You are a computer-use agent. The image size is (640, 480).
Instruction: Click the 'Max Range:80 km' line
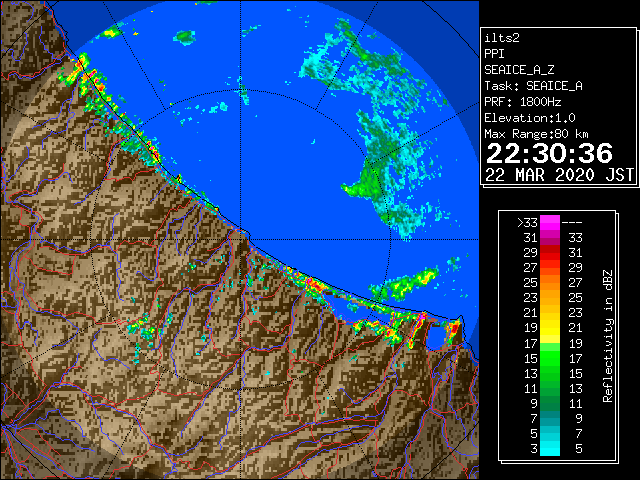point(536,134)
